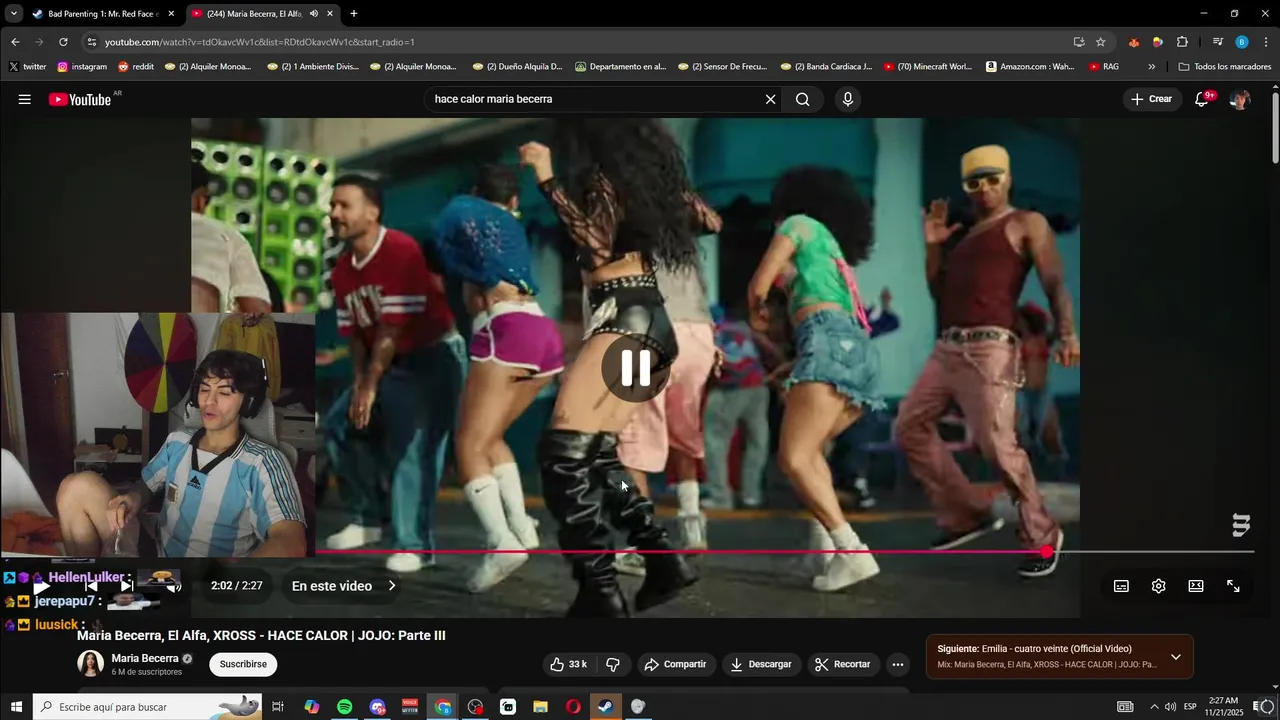Subscribe with the Suscribirse button
Screen dimensions: 1280x720
coord(243,664)
